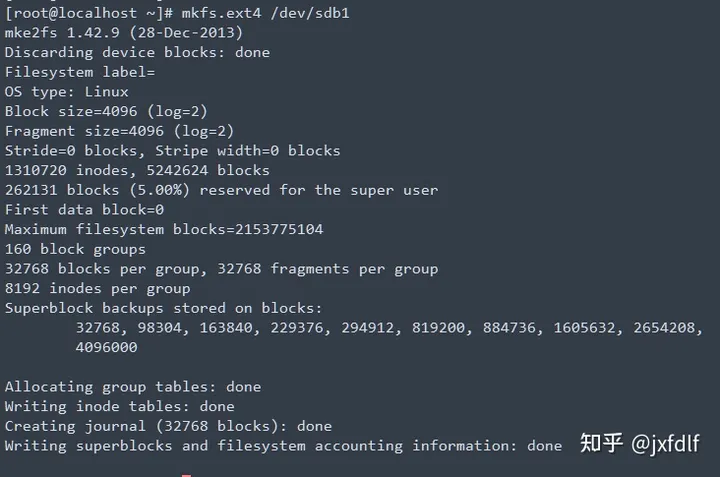Click the 'Fragment size=4096' line

(119, 131)
